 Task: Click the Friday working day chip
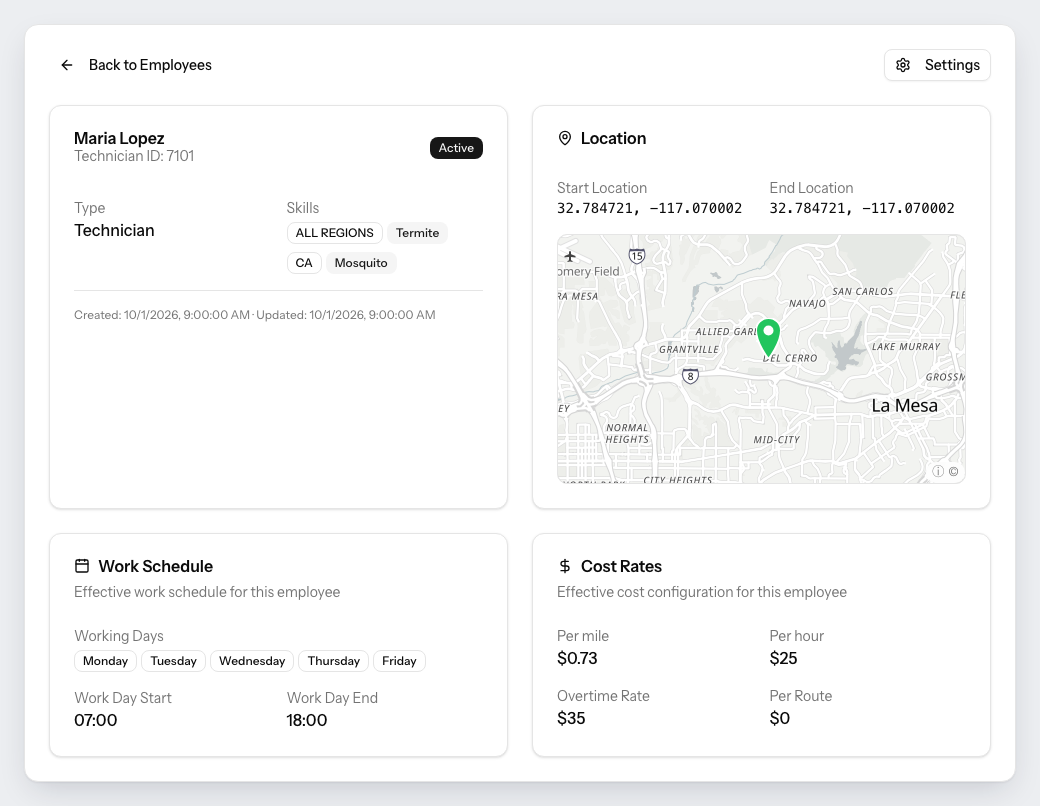click(x=399, y=661)
